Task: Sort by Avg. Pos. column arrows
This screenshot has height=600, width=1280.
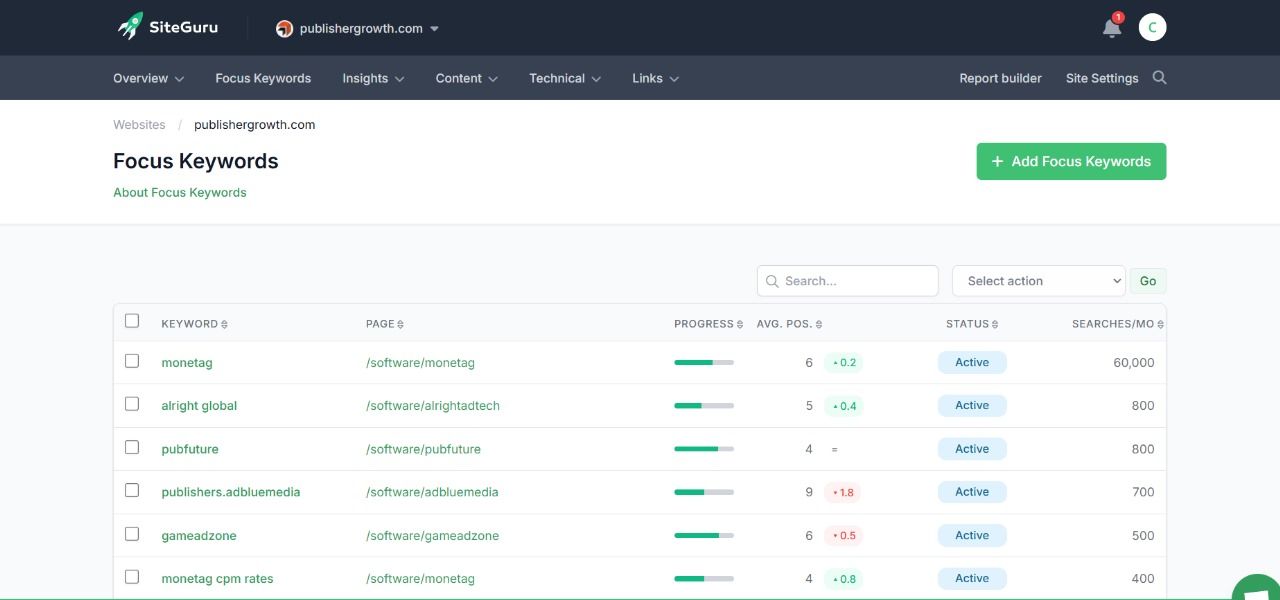Action: 819,324
